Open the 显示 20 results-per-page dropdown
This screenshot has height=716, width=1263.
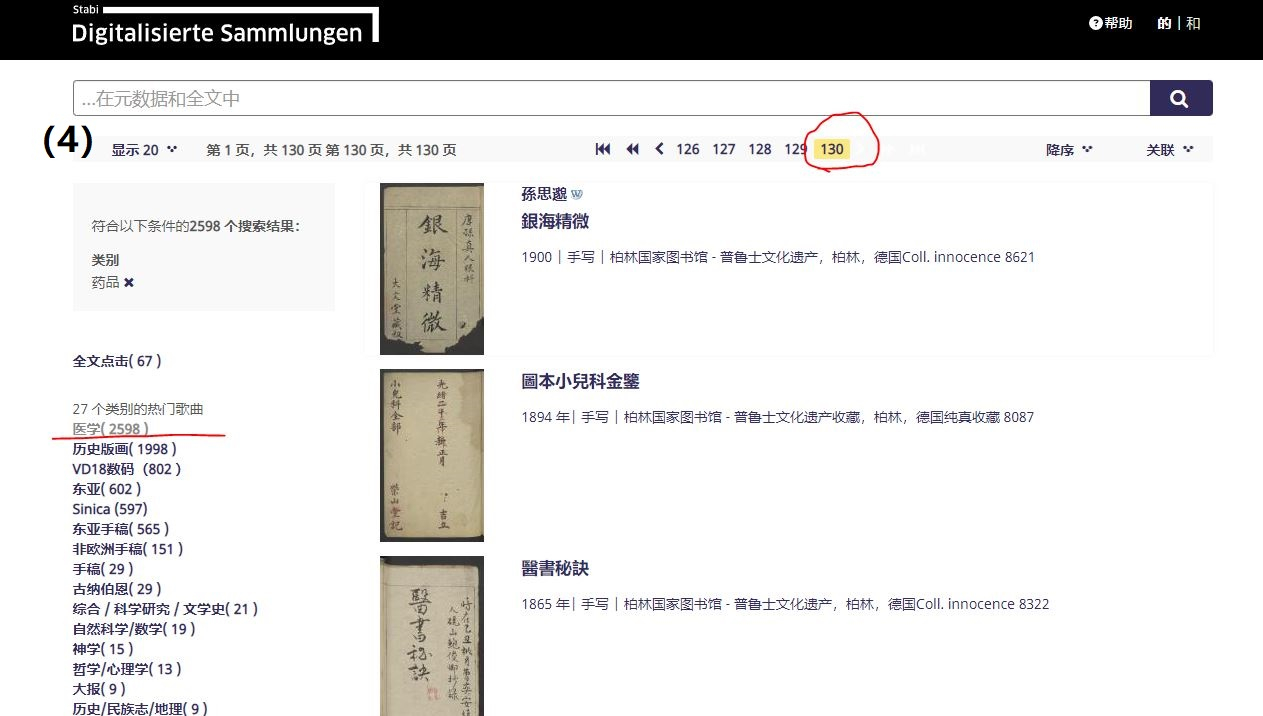pos(144,150)
